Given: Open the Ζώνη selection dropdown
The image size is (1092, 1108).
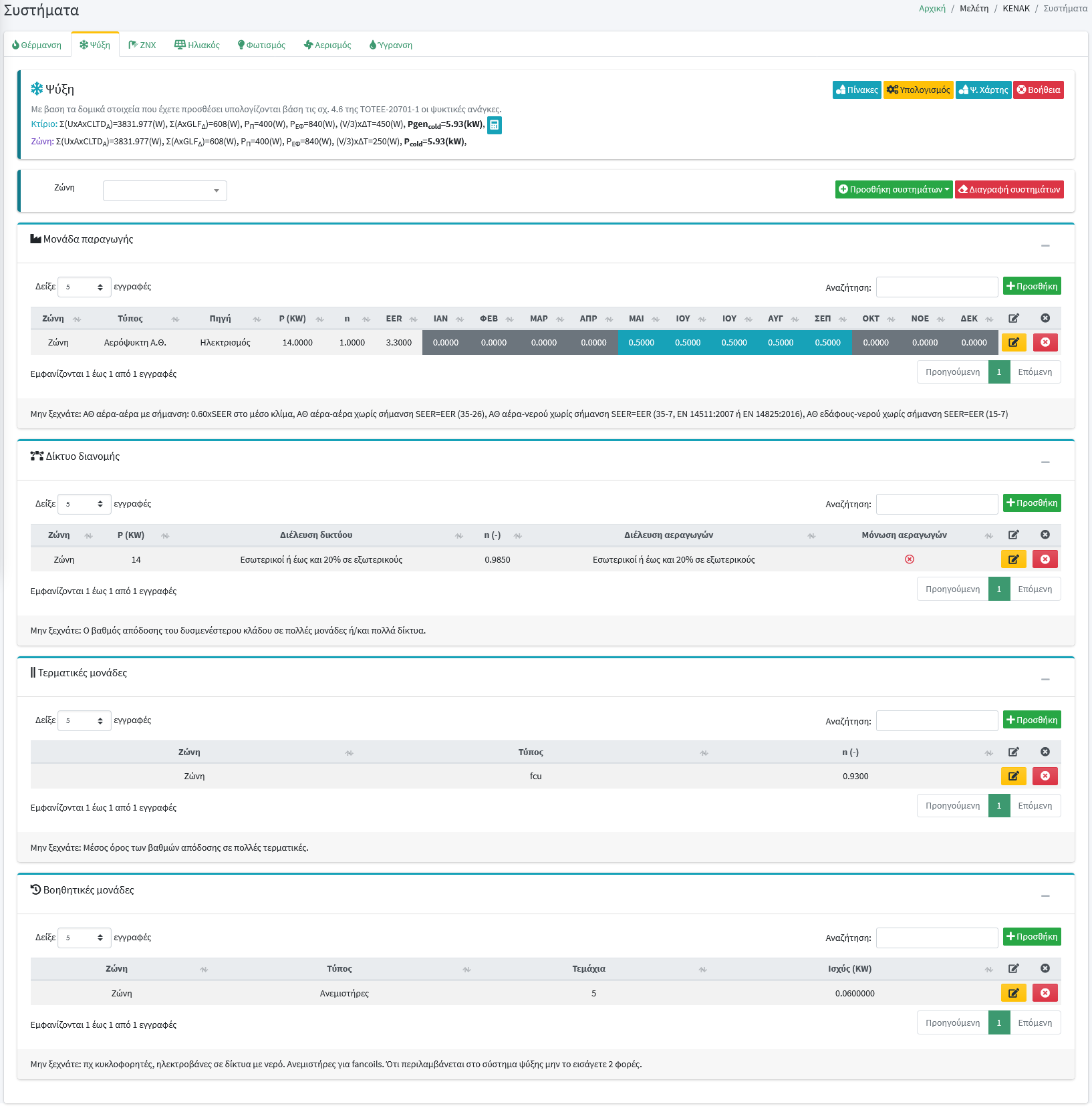Looking at the screenshot, I should tap(164, 190).
